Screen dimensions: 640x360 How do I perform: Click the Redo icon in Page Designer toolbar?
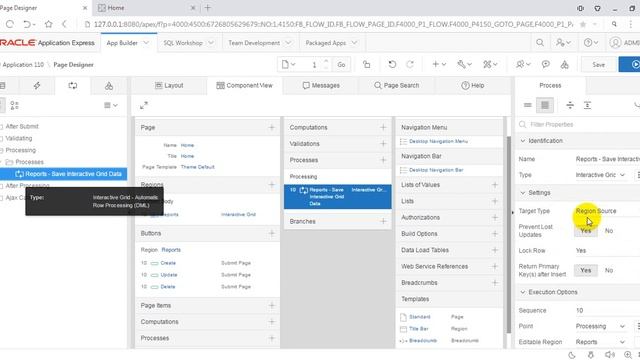coord(410,64)
